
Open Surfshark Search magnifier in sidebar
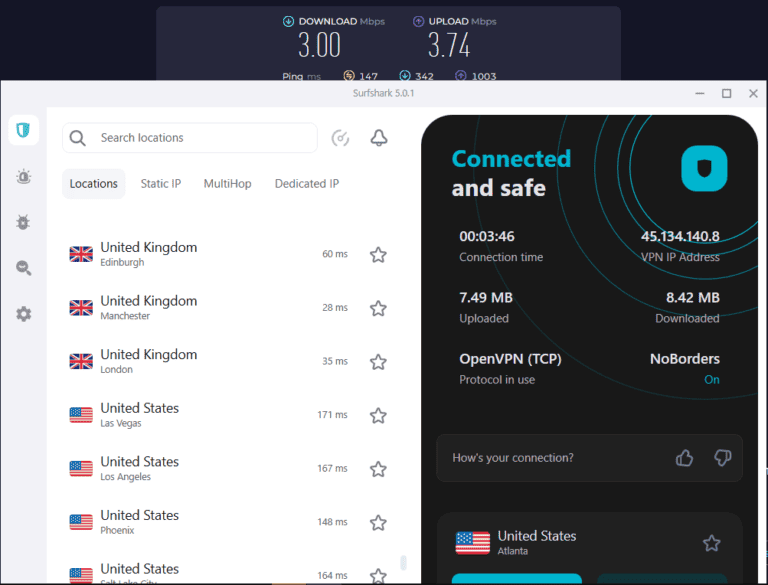point(23,268)
